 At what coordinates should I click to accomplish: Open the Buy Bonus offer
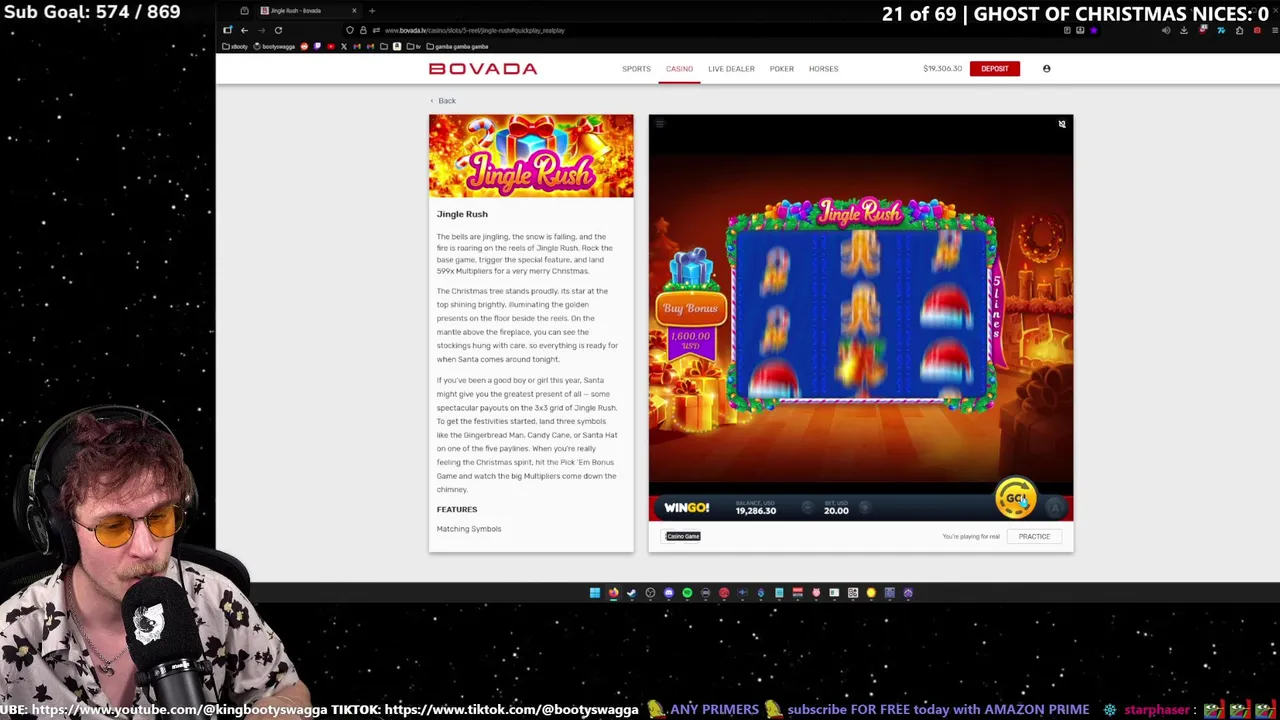[690, 308]
